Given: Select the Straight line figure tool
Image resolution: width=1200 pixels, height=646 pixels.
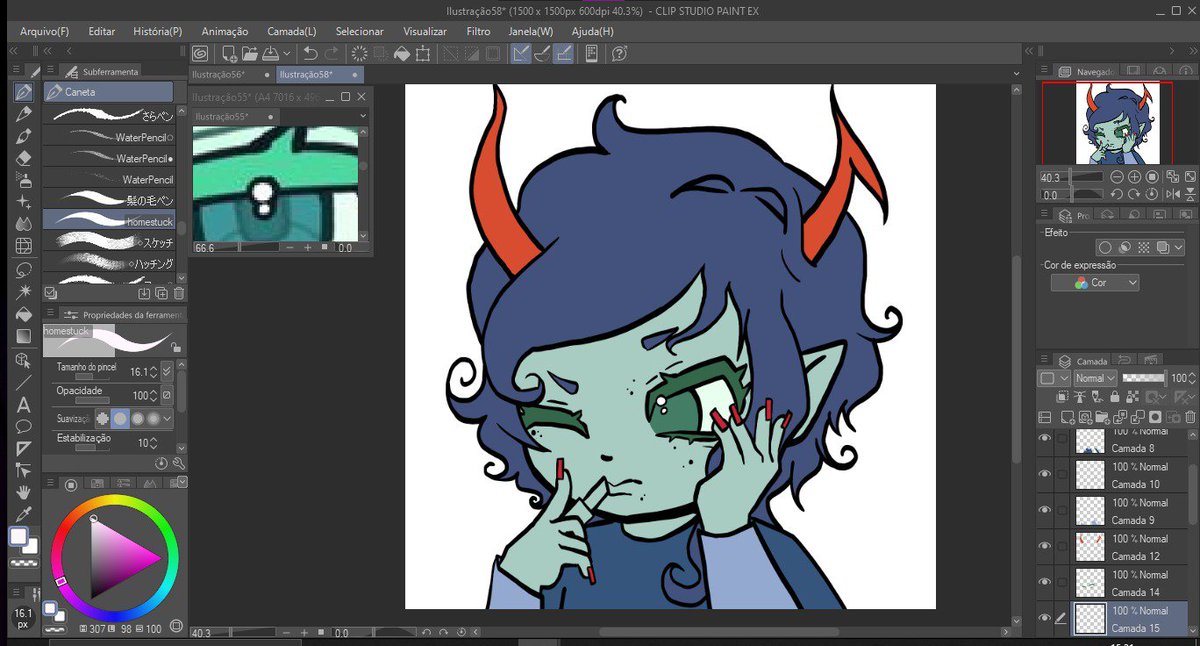Looking at the screenshot, I should (23, 383).
